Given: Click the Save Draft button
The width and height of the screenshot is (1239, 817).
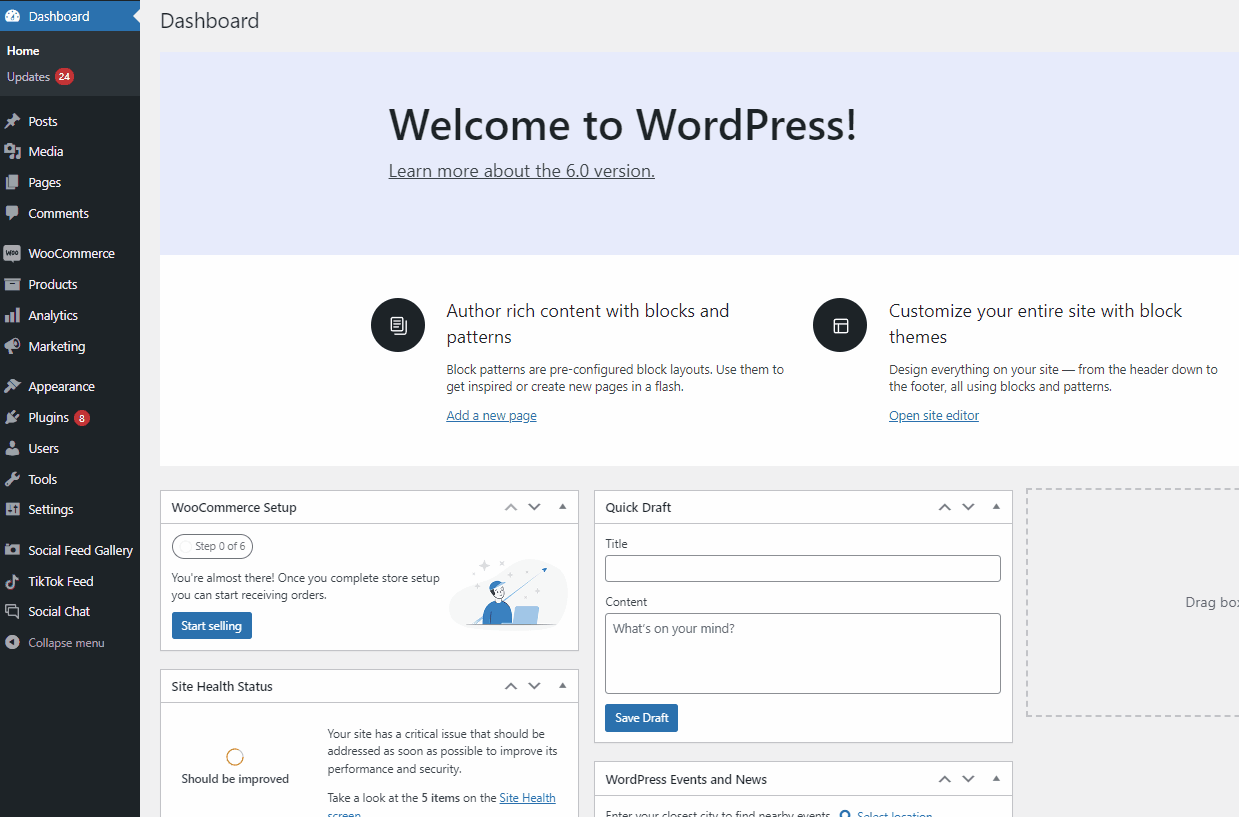Looking at the screenshot, I should [641, 718].
